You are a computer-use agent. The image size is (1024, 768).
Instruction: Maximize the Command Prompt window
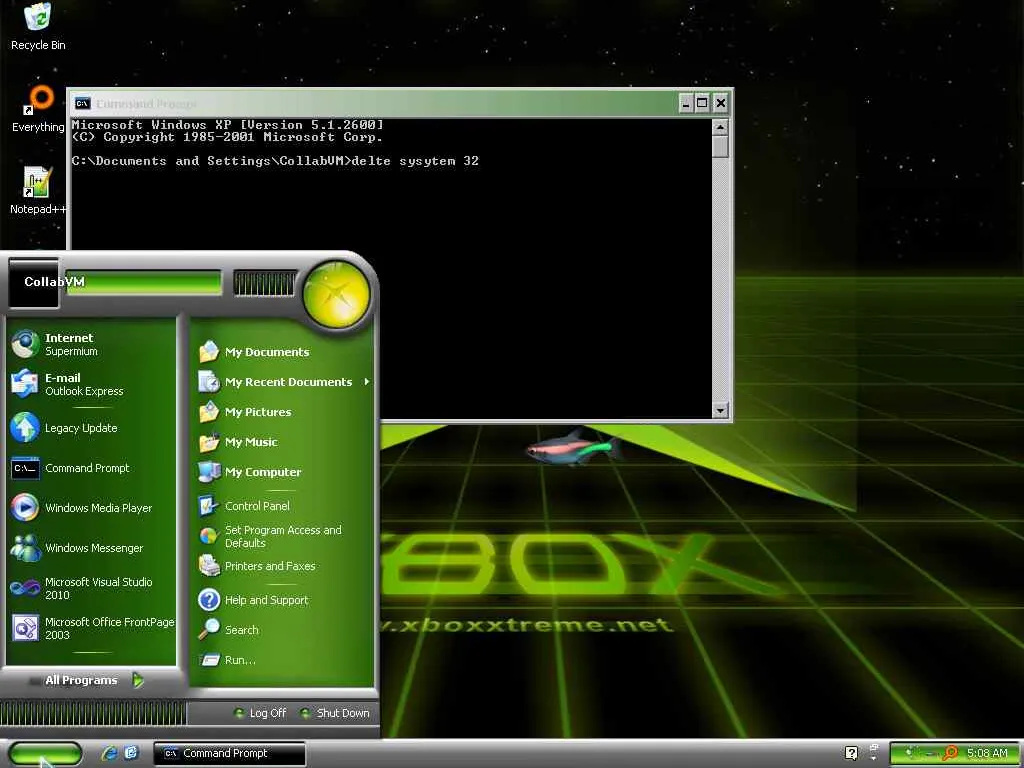[703, 103]
